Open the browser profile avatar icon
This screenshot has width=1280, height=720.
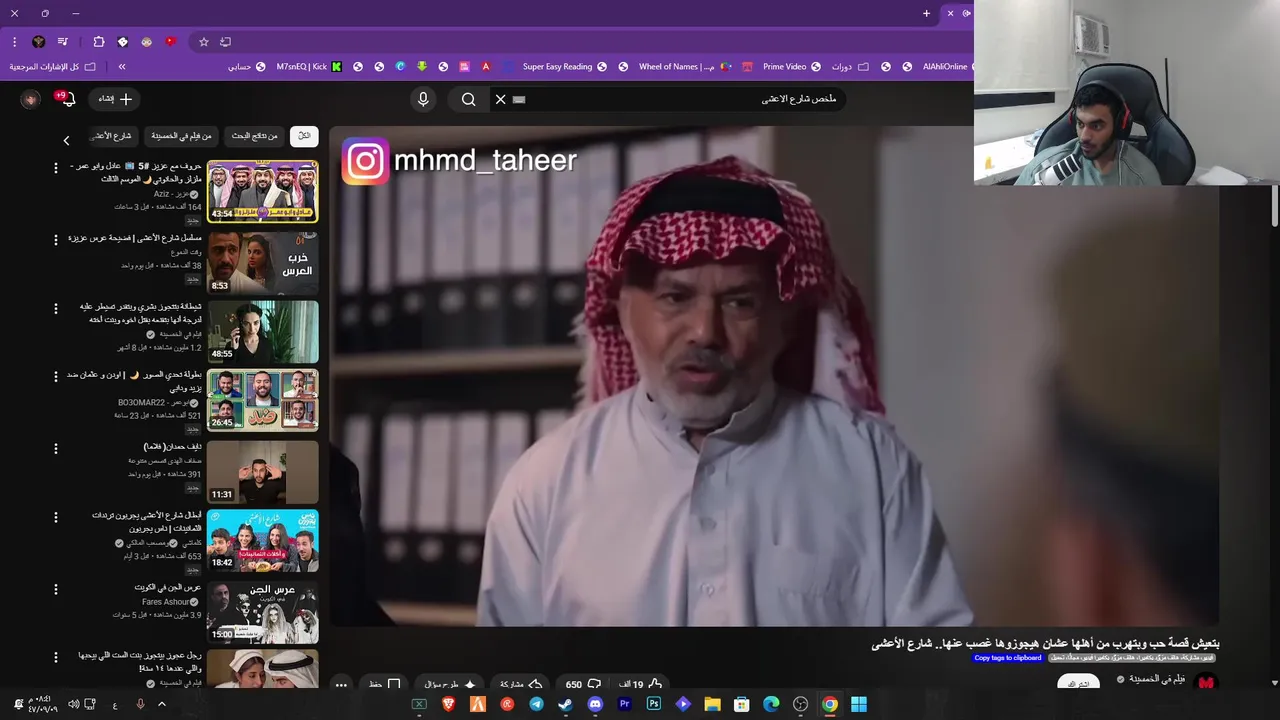[x=39, y=42]
